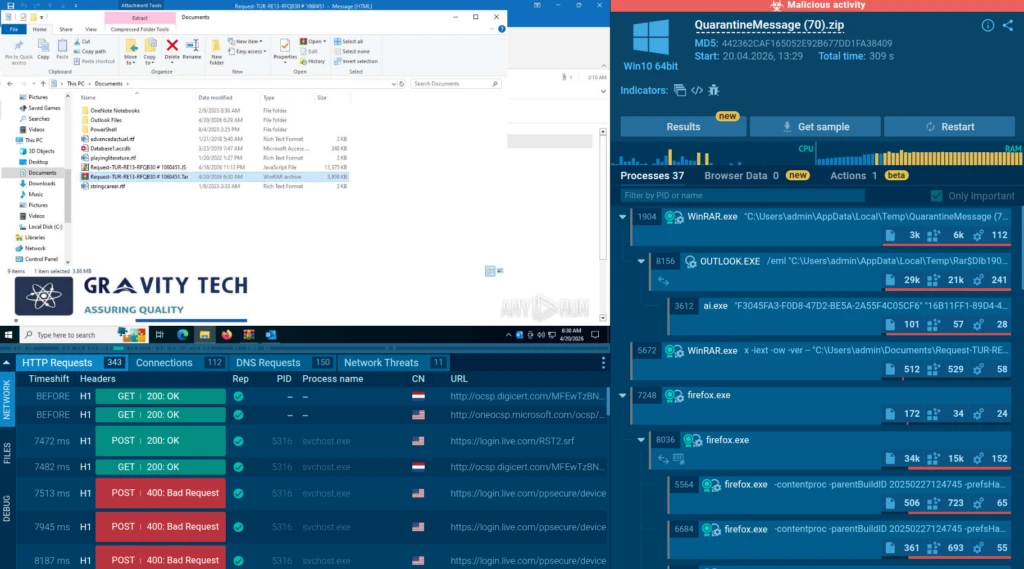The image size is (1024, 569).
Task: Click WinRAR icon on the VM taskbar
Action: [x=249, y=334]
